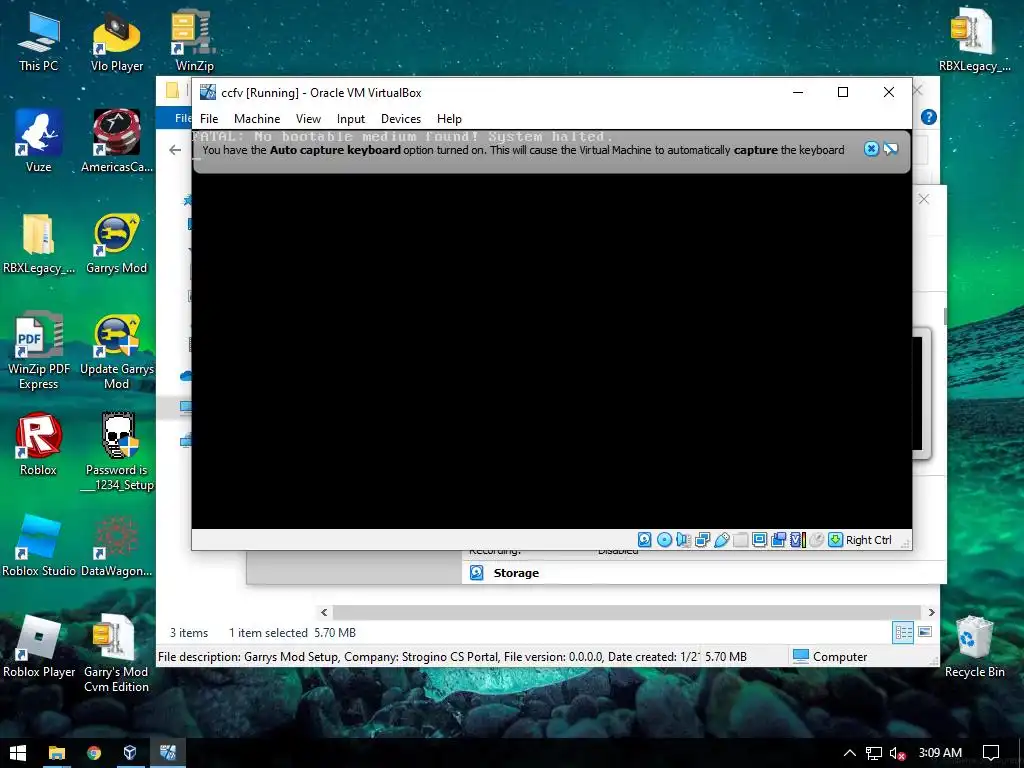Screen dimensions: 1024x768
Task: Select the Garrys Mod desktop shortcut
Action: click(x=117, y=243)
